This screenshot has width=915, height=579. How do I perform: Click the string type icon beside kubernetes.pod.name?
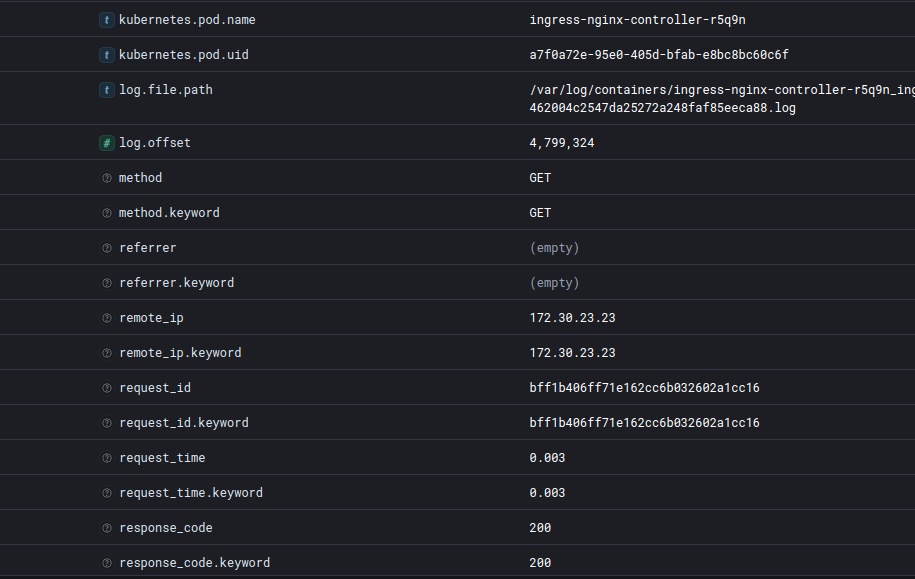pyautogui.click(x=106, y=20)
